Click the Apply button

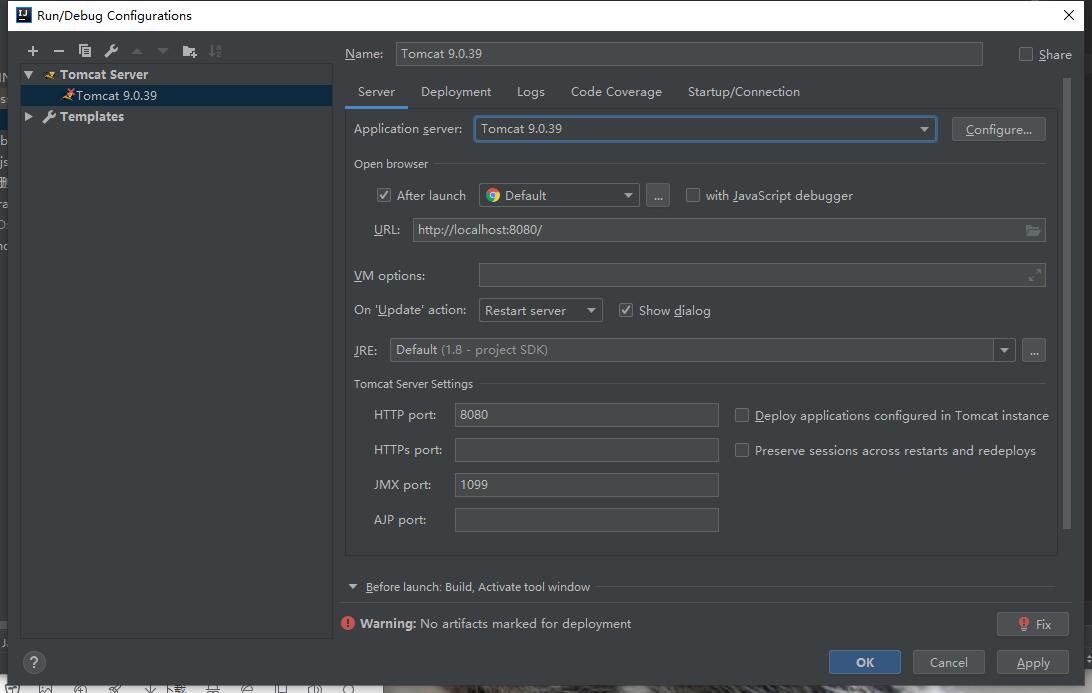(1033, 662)
